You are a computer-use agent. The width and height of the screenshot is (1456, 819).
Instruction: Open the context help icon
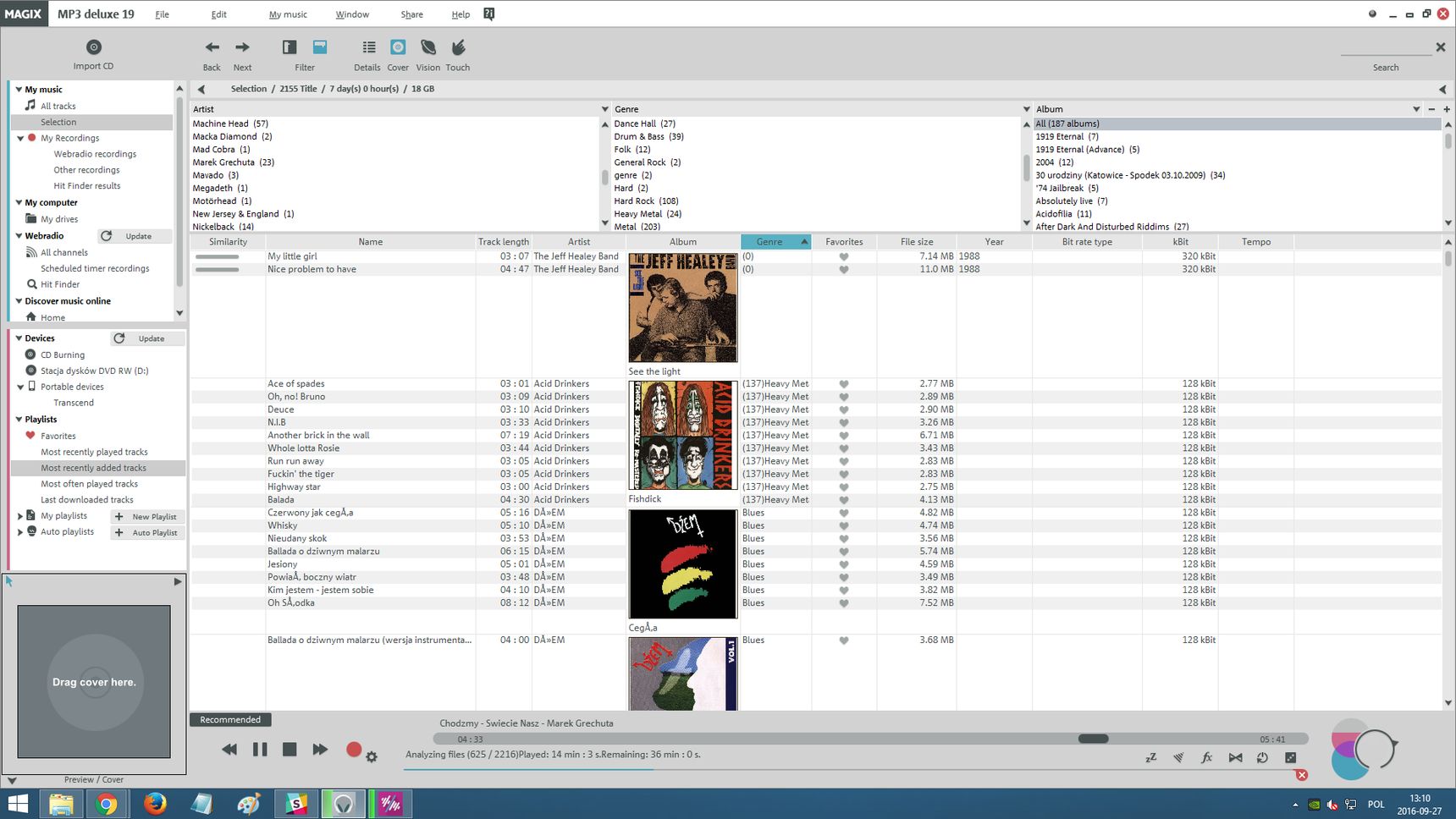click(488, 14)
